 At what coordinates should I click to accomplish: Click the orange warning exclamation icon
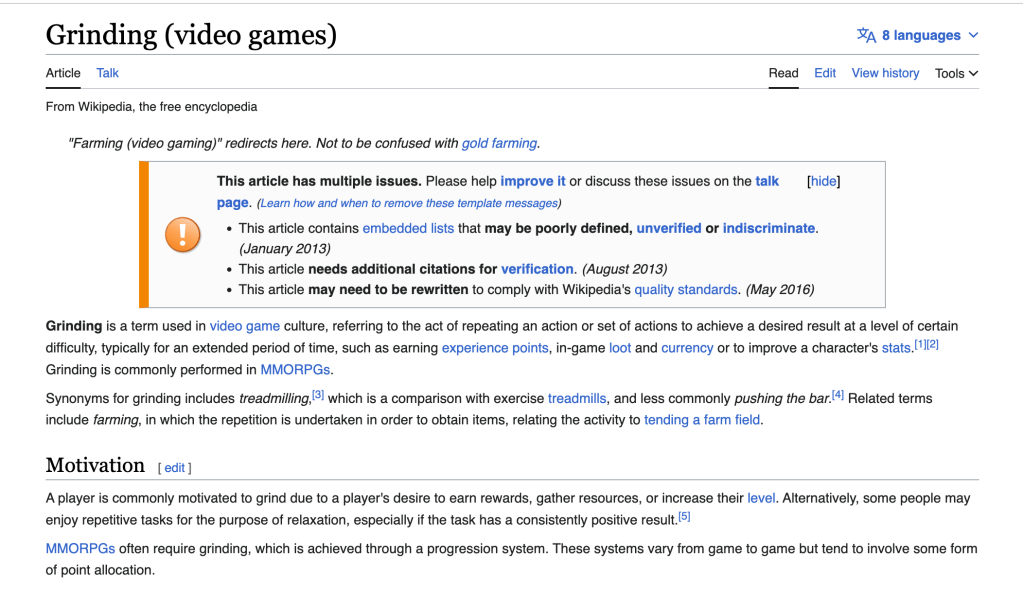[182, 235]
